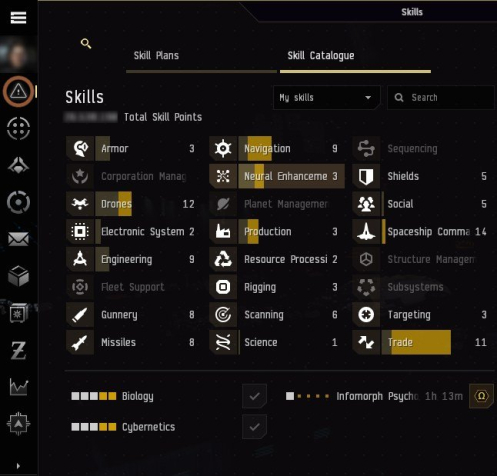Image resolution: width=497 pixels, height=476 pixels.
Task: Switch to the Skill Plans tab
Action: tap(156, 55)
